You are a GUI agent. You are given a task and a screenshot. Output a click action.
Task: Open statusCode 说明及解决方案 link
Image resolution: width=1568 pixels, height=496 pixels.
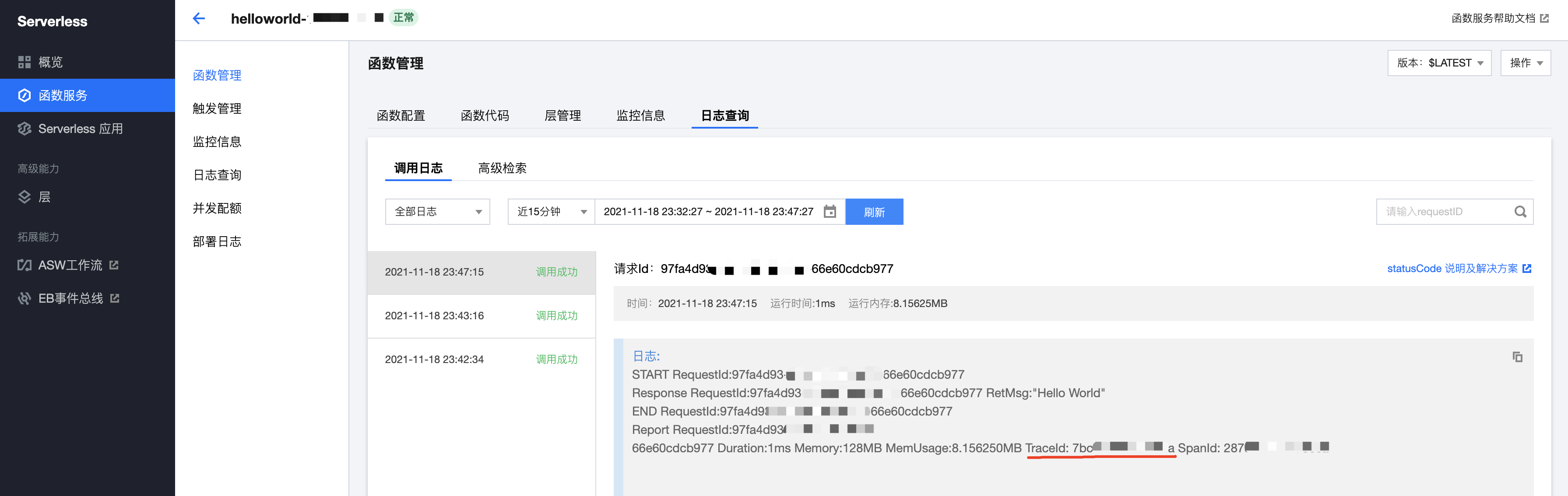pos(1459,269)
